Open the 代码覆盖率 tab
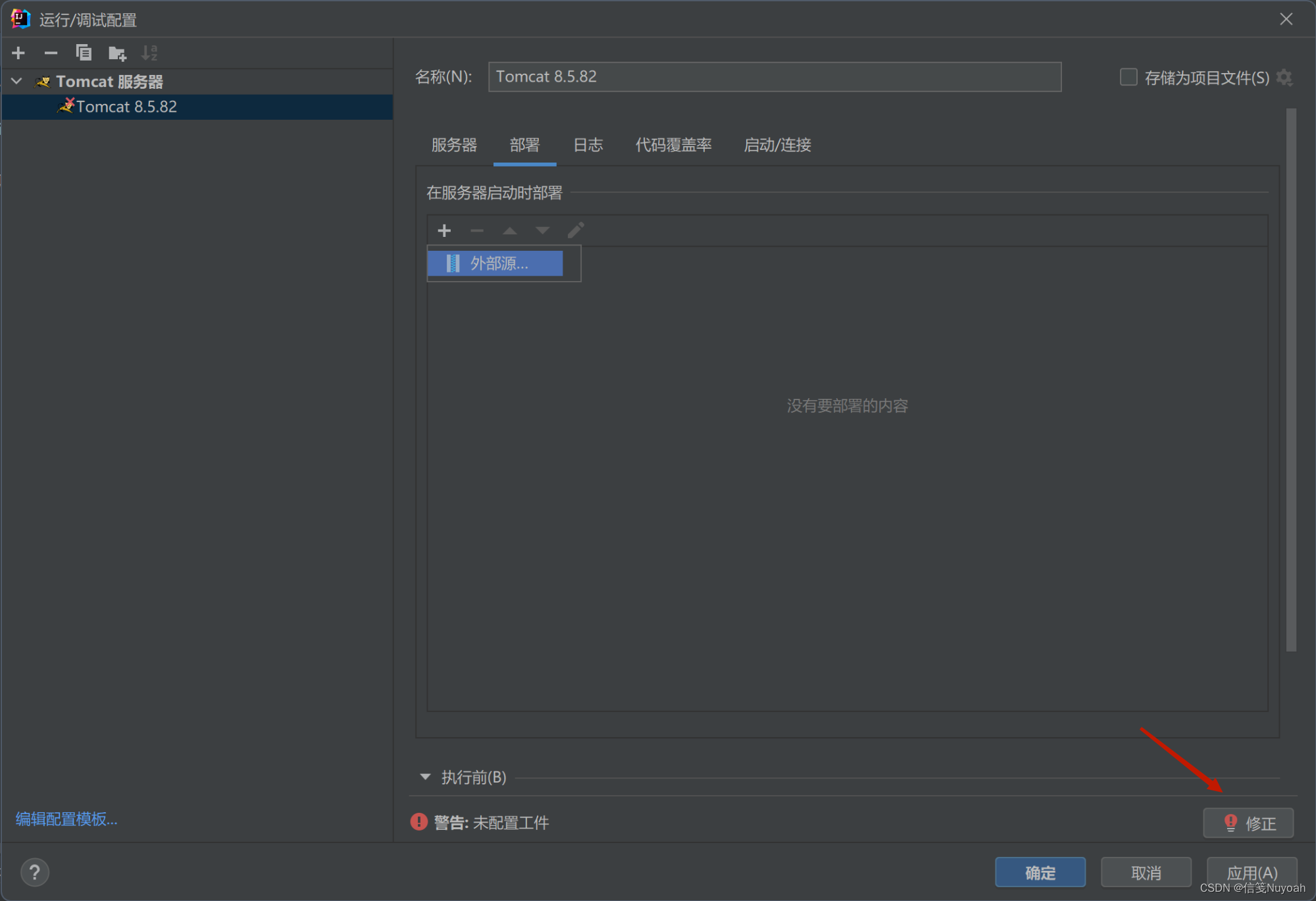The width and height of the screenshot is (1316, 901). (673, 145)
